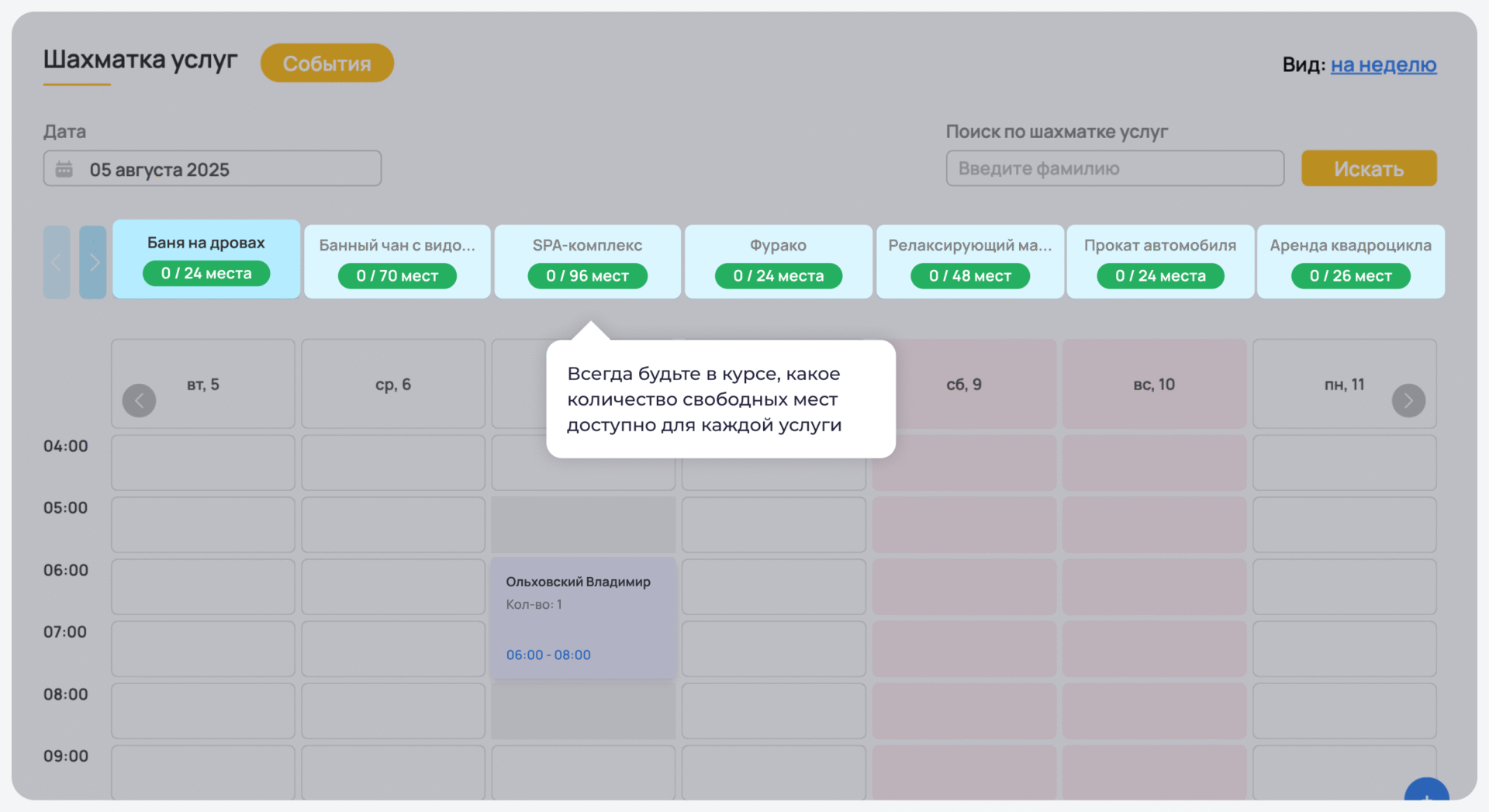This screenshot has height=812, width=1489.
Task: Switch to the 'Фурако' service
Action: coord(778,261)
